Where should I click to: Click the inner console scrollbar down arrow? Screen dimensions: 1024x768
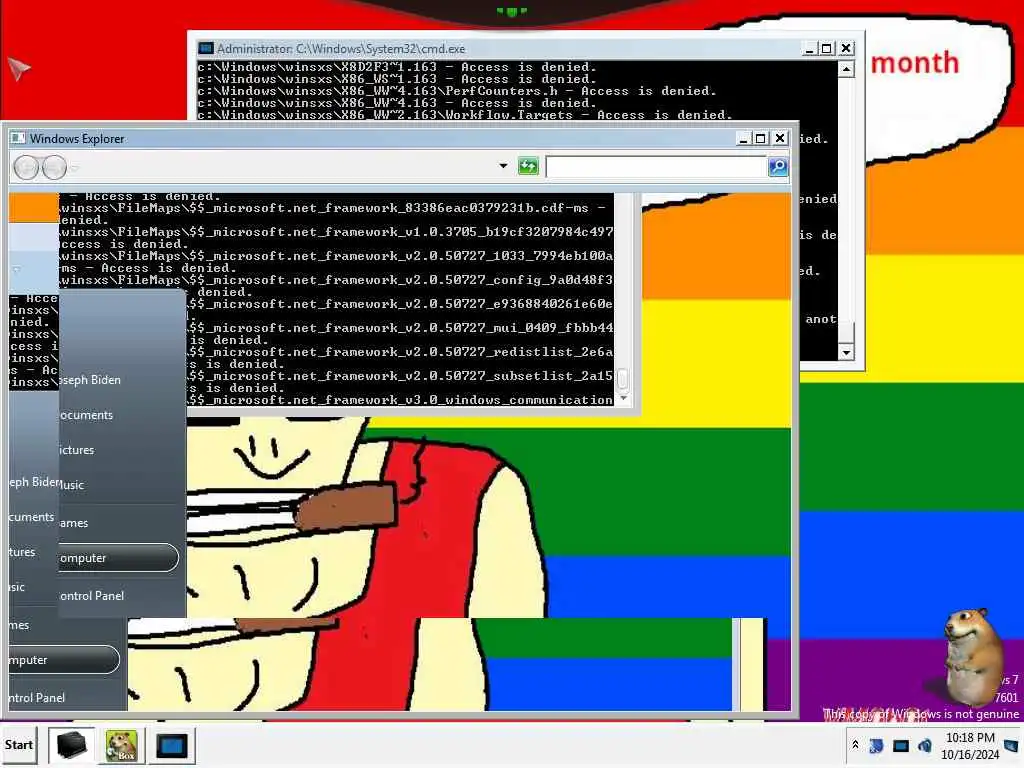(x=624, y=398)
